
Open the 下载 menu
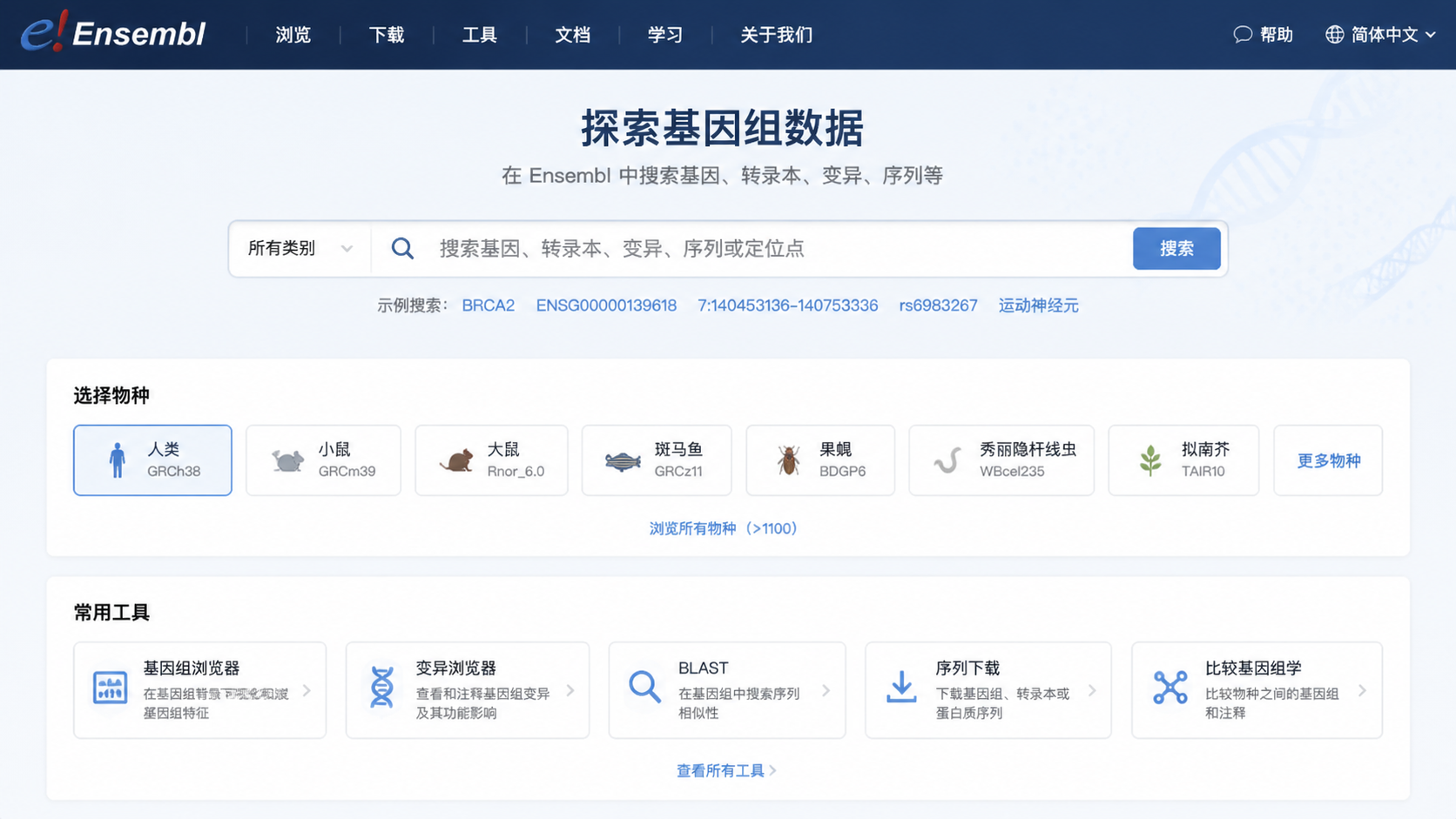click(387, 35)
